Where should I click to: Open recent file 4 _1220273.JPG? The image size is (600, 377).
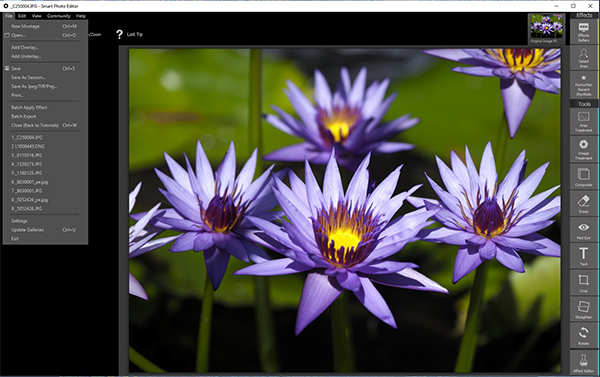[45, 164]
